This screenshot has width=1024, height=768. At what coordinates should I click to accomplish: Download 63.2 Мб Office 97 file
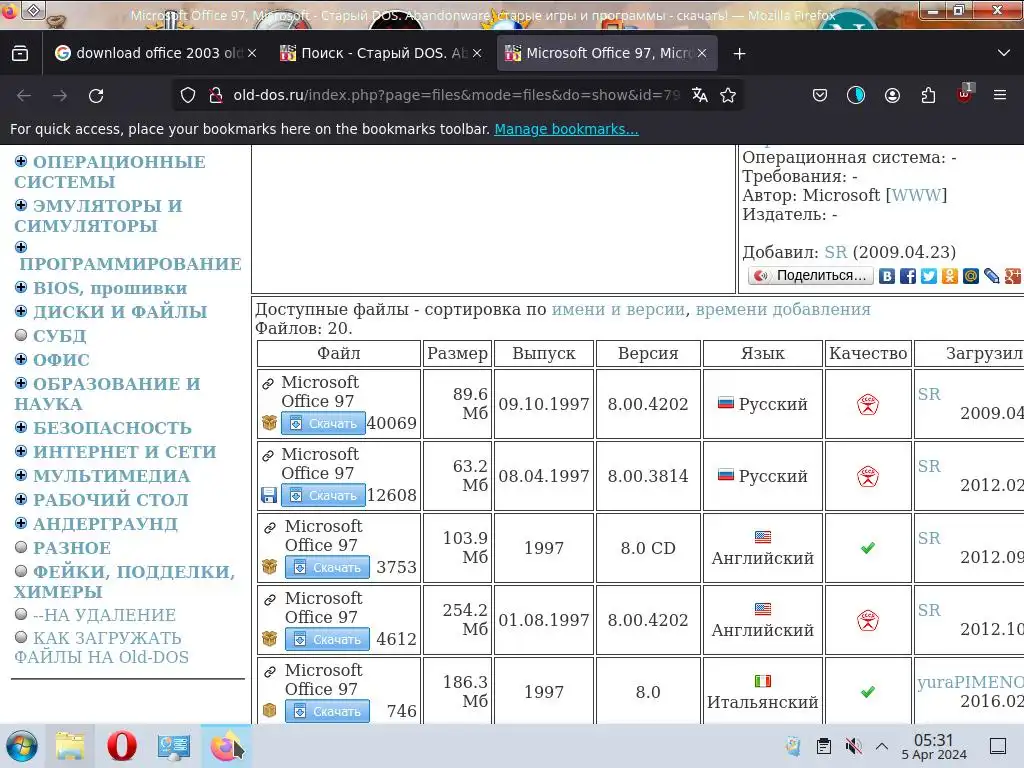pyautogui.click(x=323, y=496)
